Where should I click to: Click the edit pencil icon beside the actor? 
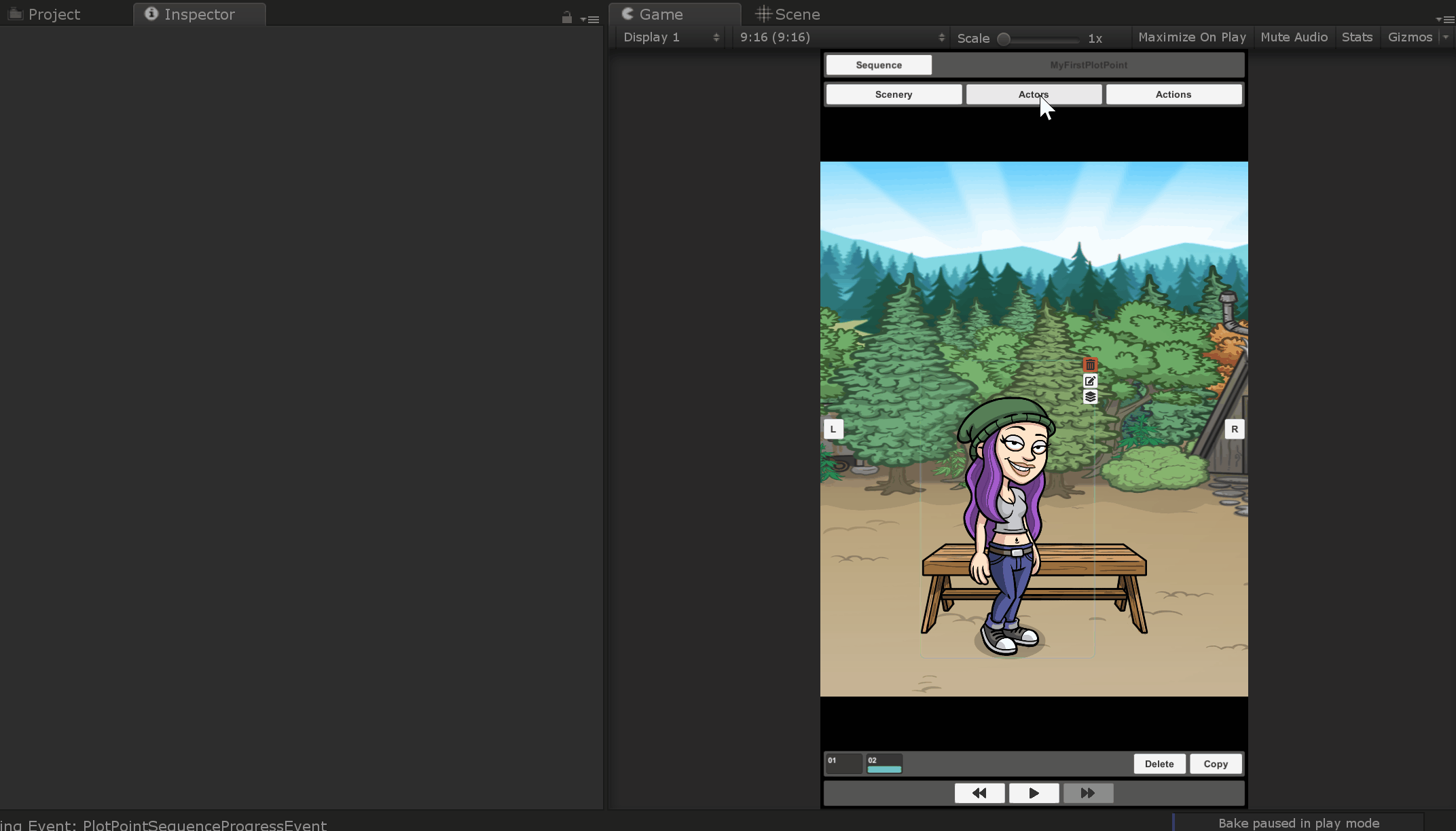[1090, 381]
